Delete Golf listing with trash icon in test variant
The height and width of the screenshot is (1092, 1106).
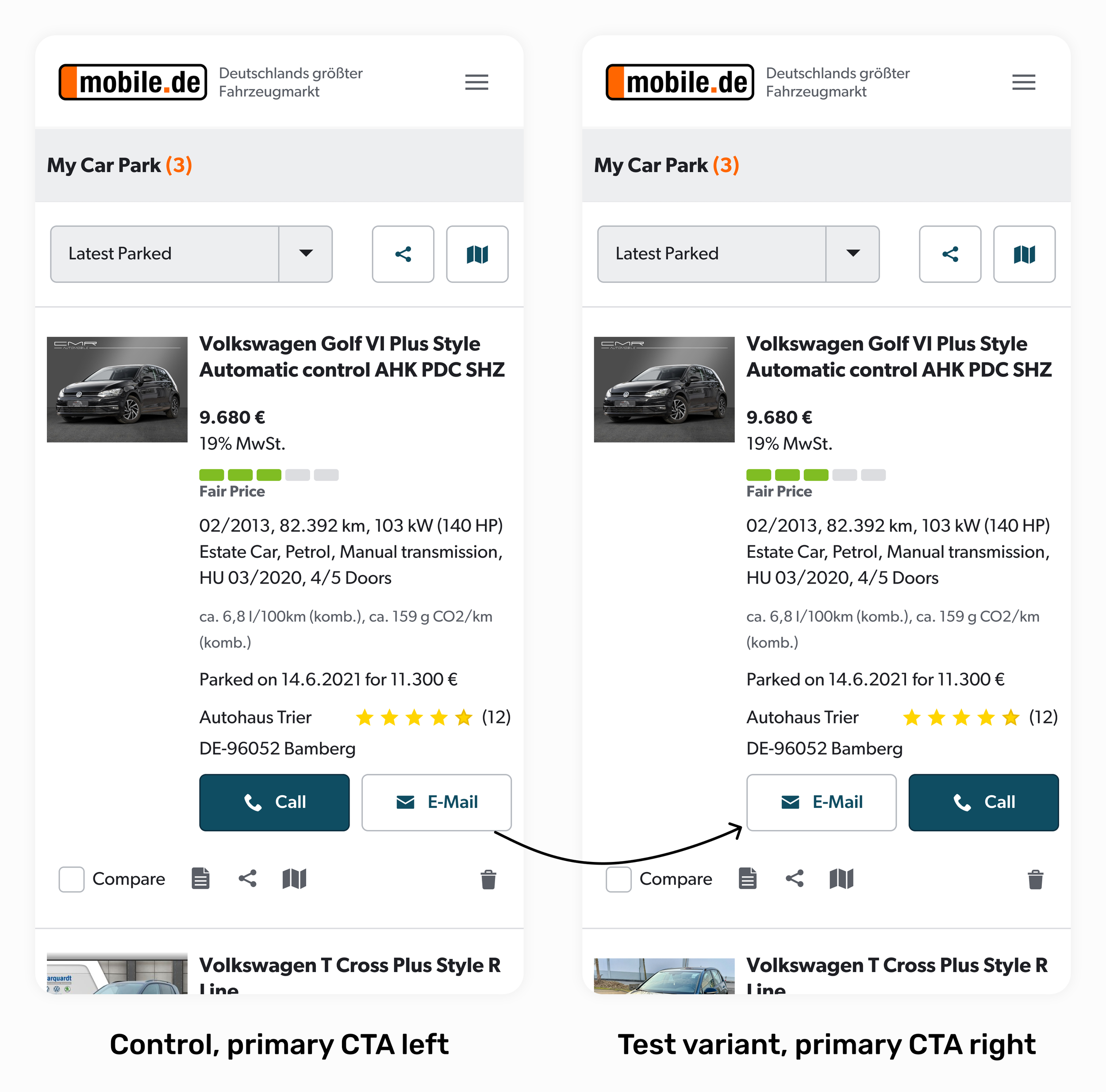(x=1036, y=879)
